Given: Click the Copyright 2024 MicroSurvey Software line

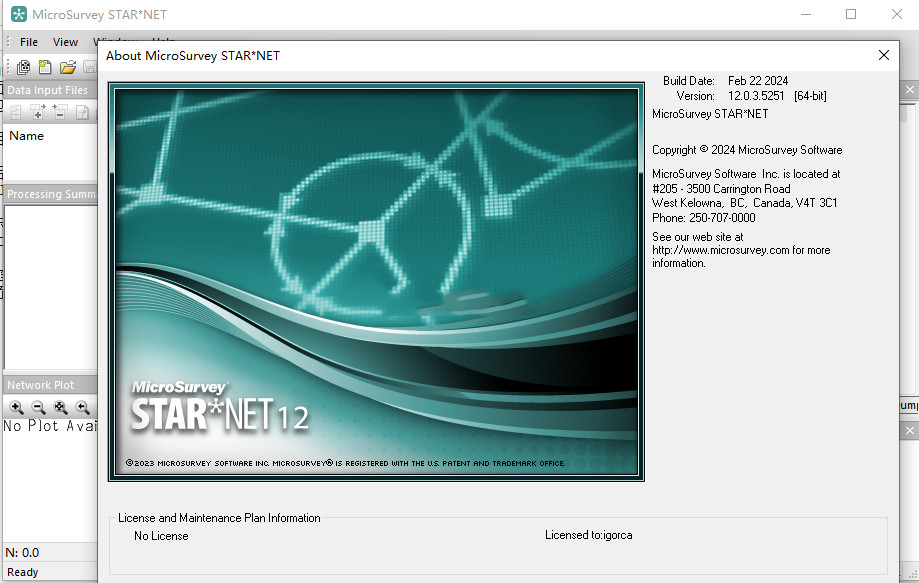Looking at the screenshot, I should (747, 150).
